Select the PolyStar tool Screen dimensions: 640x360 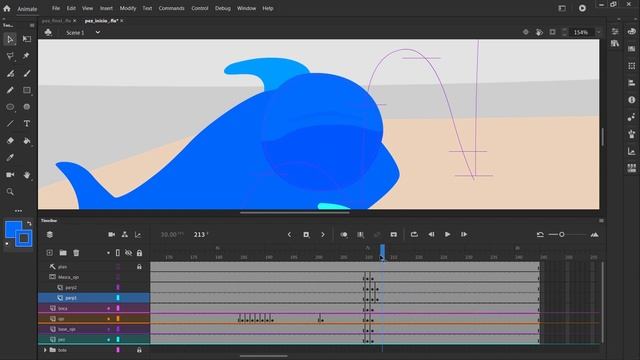coord(27,107)
